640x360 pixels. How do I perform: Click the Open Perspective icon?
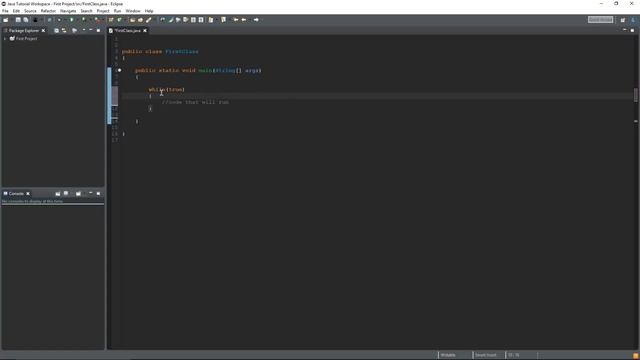(623, 20)
